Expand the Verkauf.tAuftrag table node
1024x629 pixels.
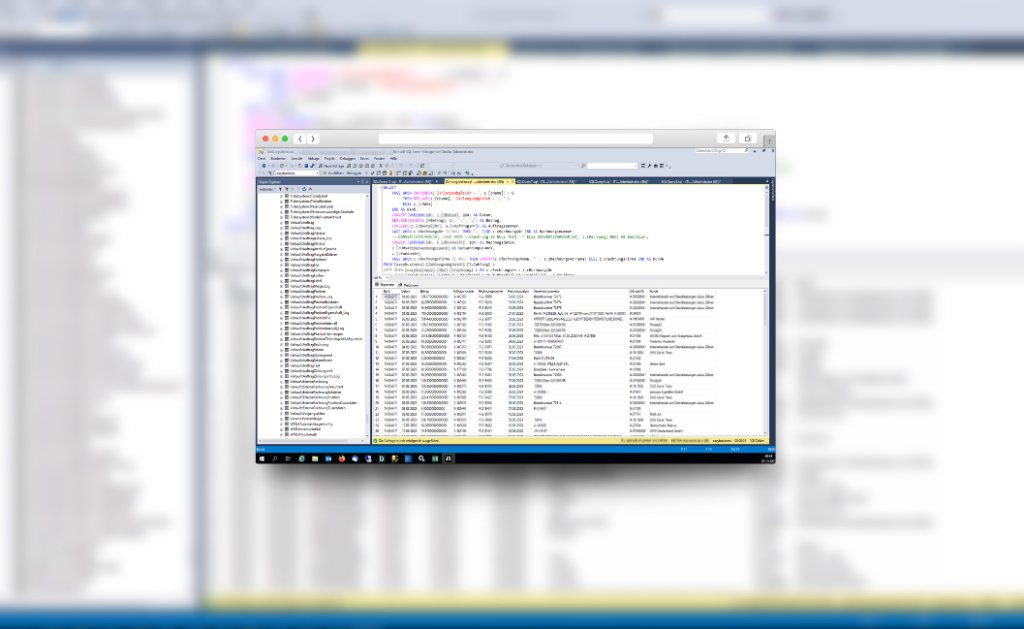pyautogui.click(x=281, y=223)
